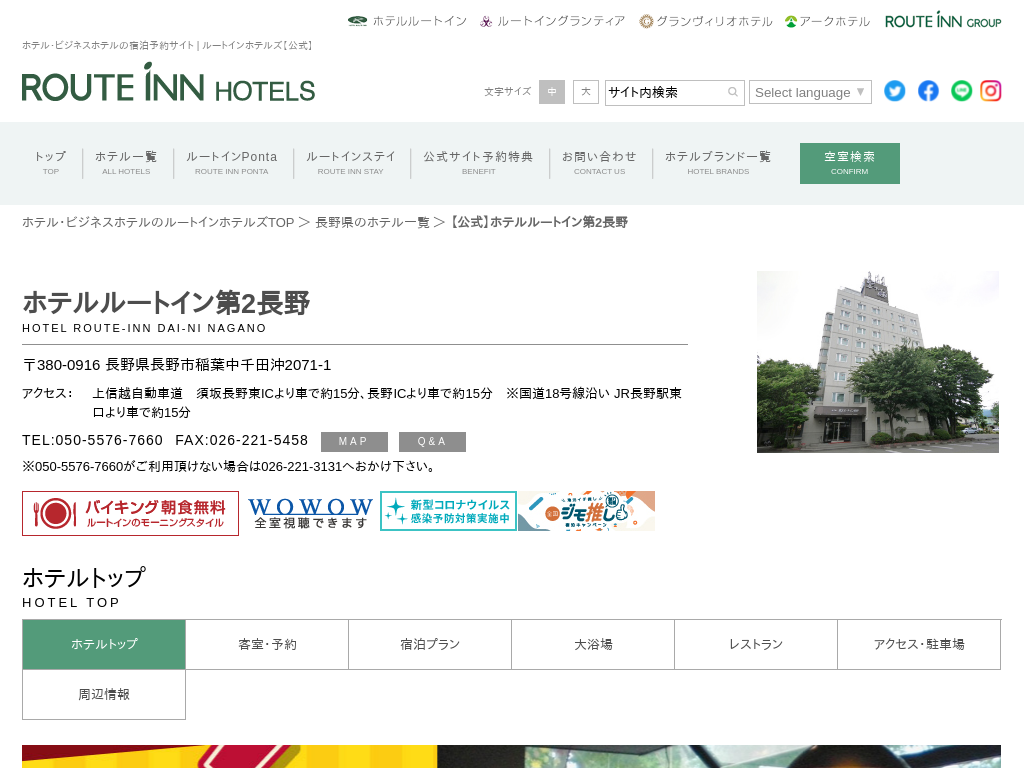1024x768 pixels.
Task: Open 公式サイト予約特典 BENEFIT menu
Action: [x=479, y=163]
